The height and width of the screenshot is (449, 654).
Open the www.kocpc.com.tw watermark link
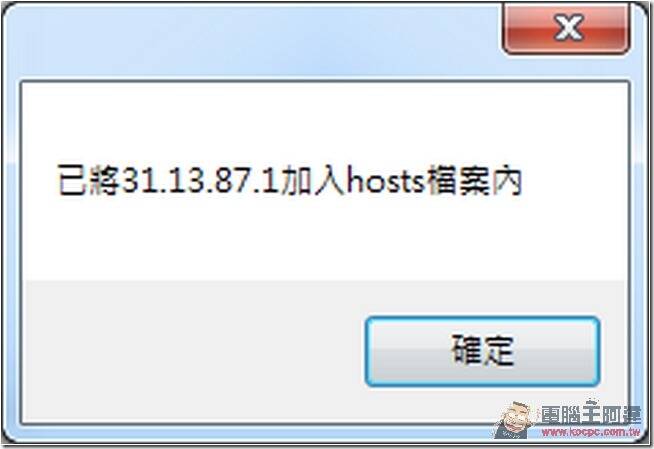point(591,432)
